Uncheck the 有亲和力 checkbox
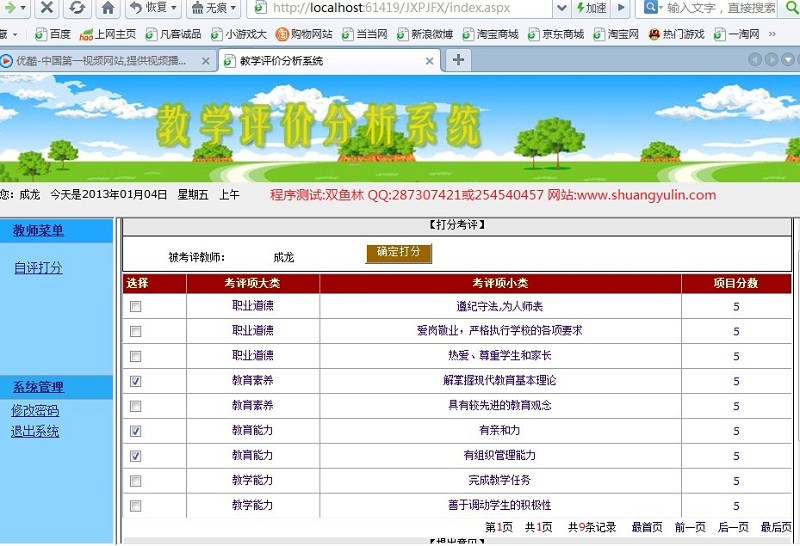The width and height of the screenshot is (800, 546). coord(135,431)
